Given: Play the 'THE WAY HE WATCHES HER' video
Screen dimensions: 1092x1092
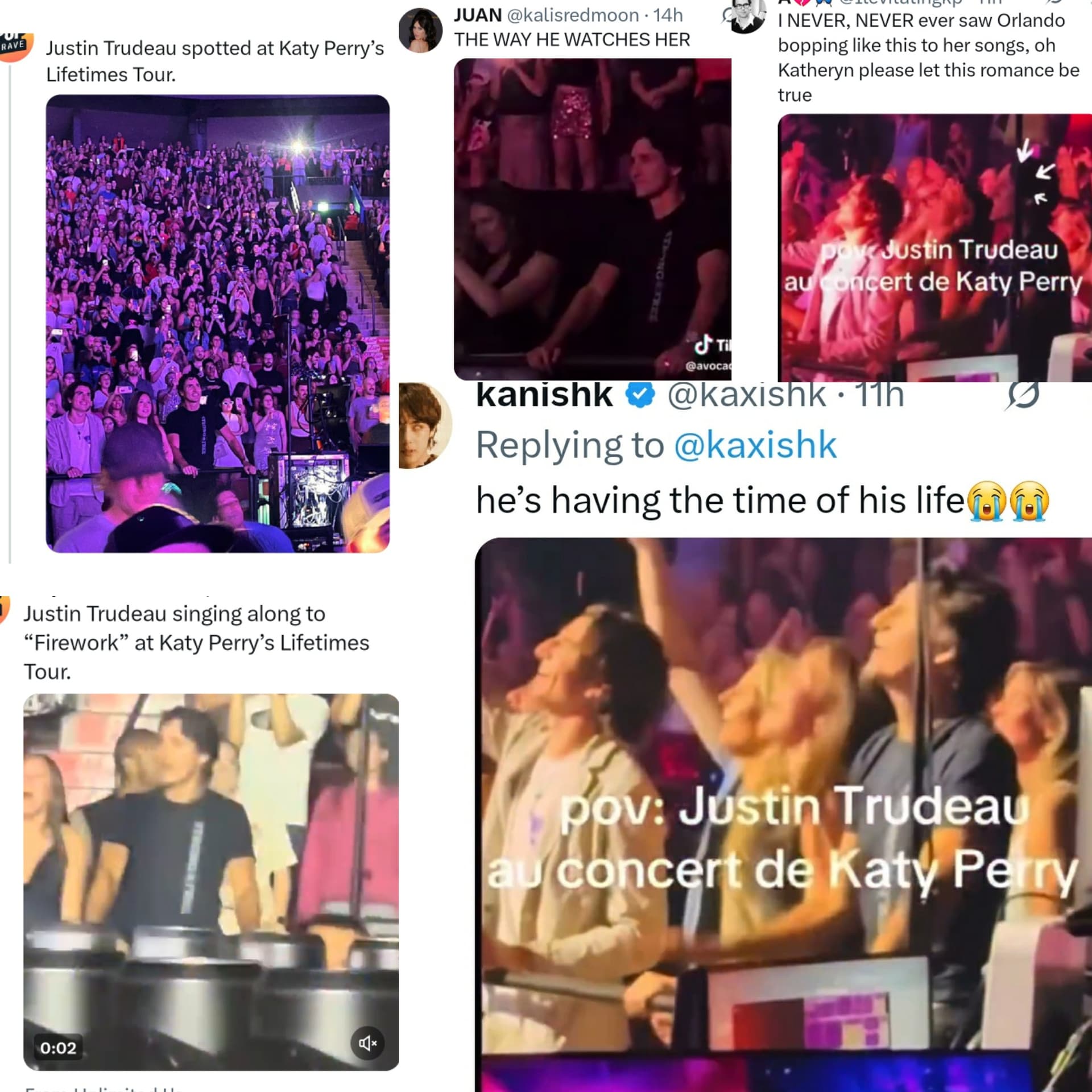Looking at the screenshot, I should [x=593, y=219].
